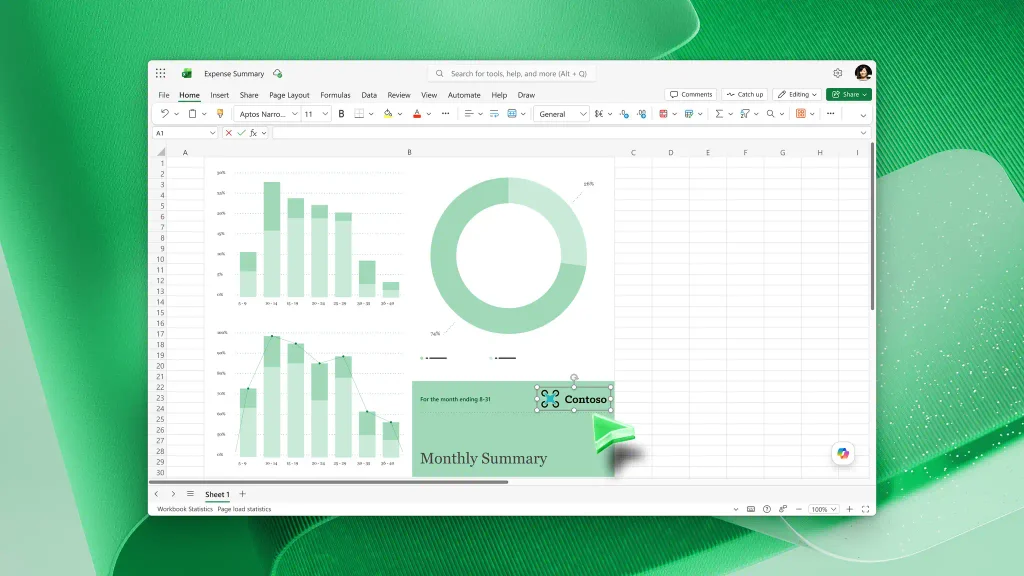Expand the ribbon collapse chevron

(x=863, y=115)
